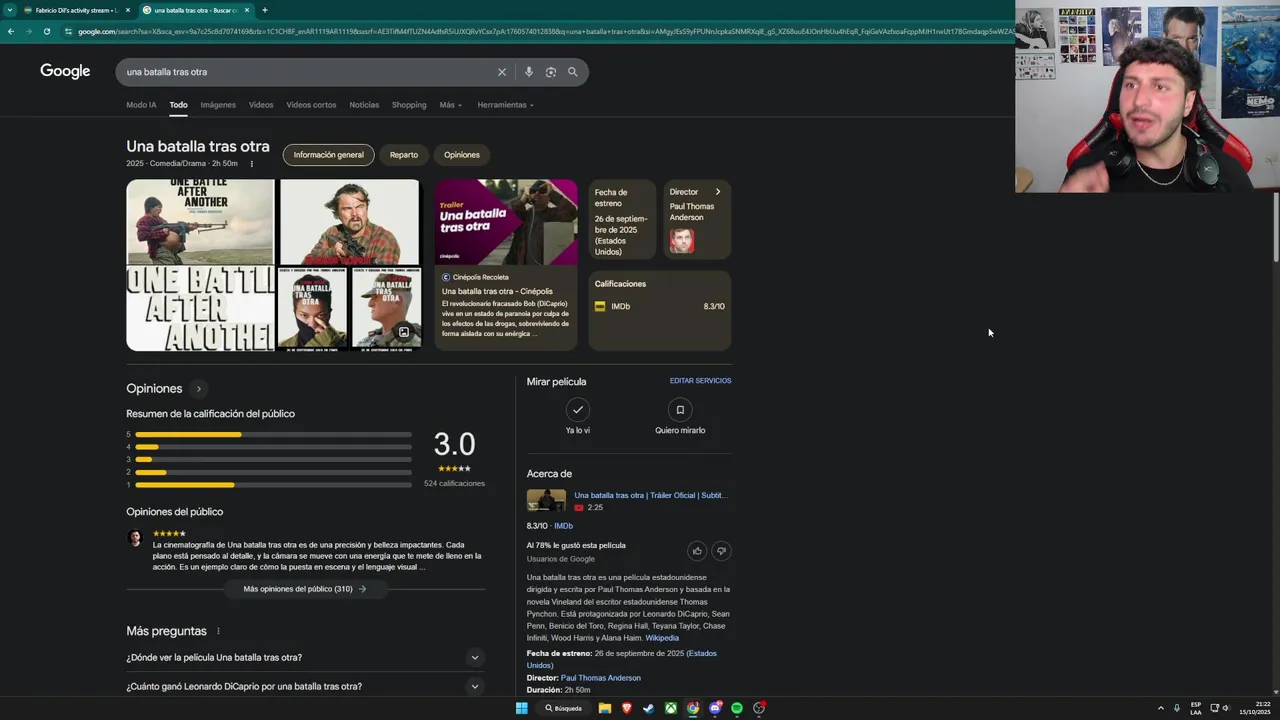Launch Brave browser from the taskbar

pyautogui.click(x=627, y=708)
